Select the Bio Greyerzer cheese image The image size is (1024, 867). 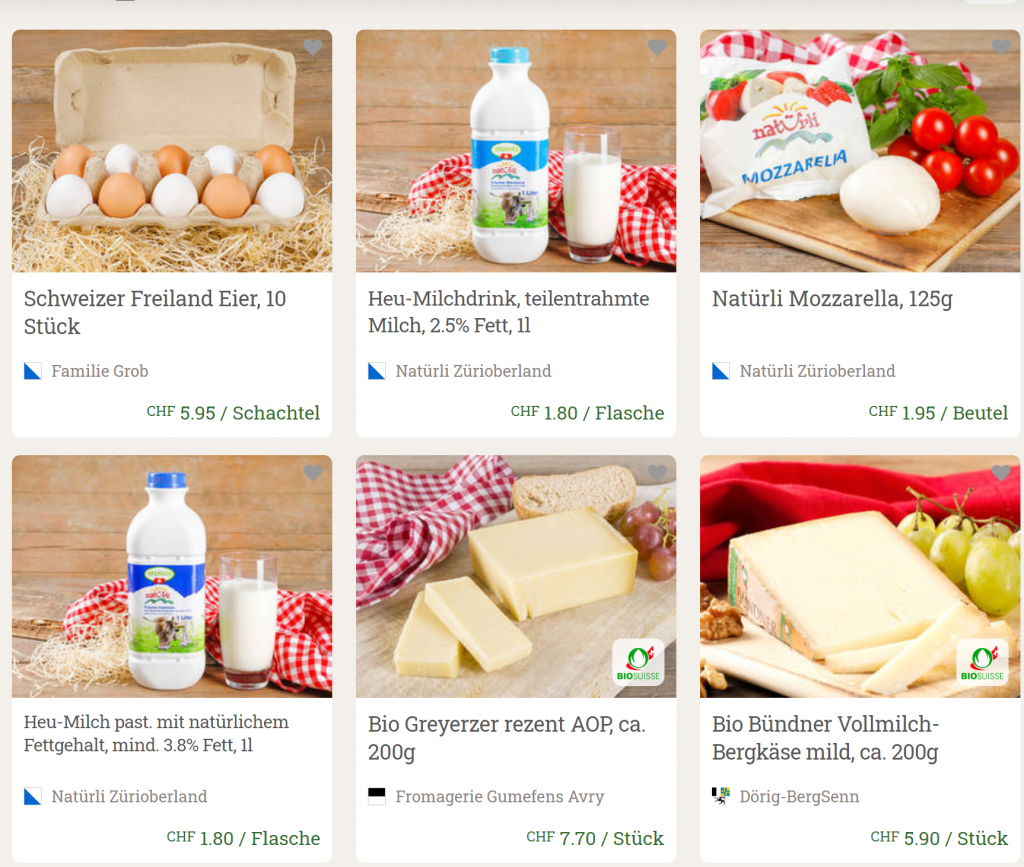tap(516, 576)
